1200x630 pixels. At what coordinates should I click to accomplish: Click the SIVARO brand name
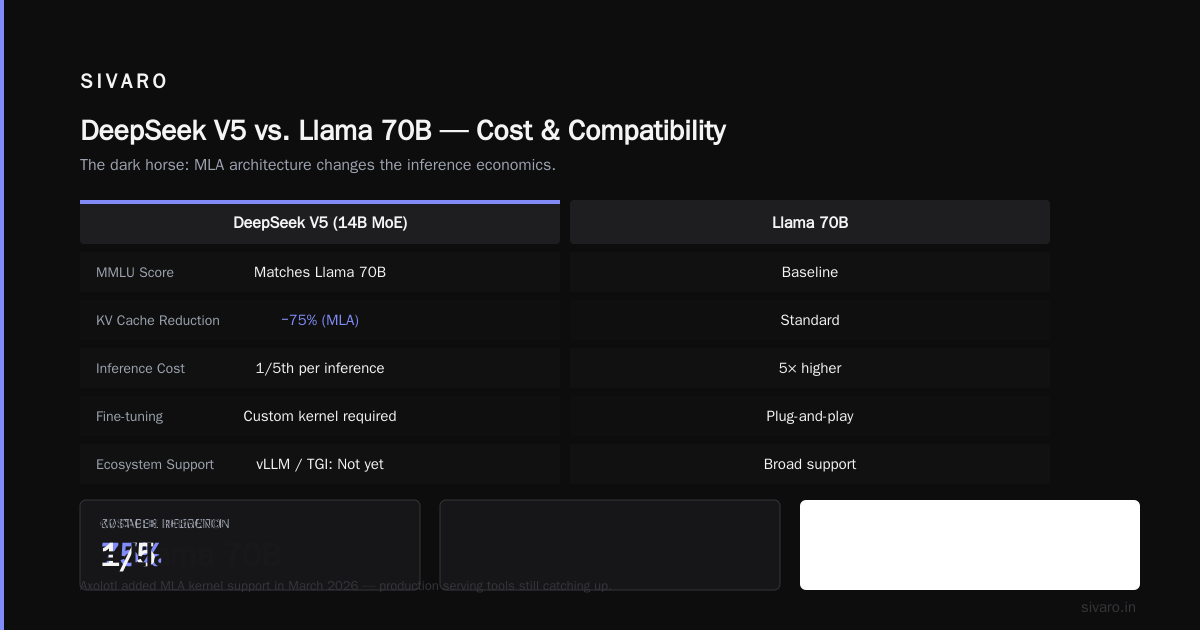(x=124, y=82)
